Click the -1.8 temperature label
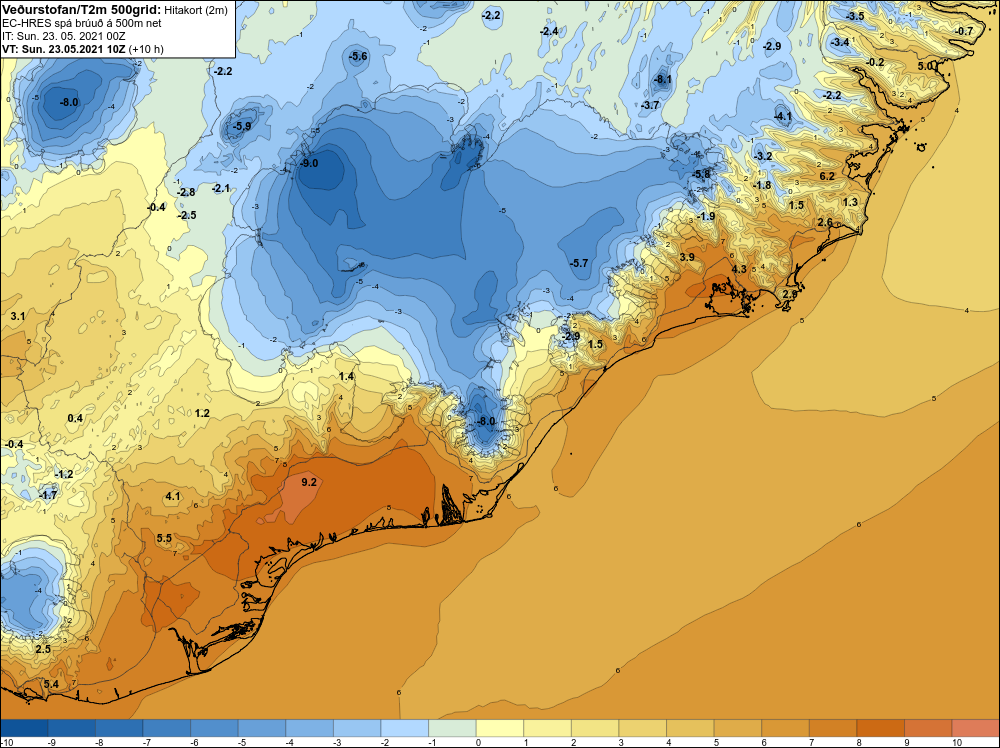The height and width of the screenshot is (748, 1000). pos(762,186)
